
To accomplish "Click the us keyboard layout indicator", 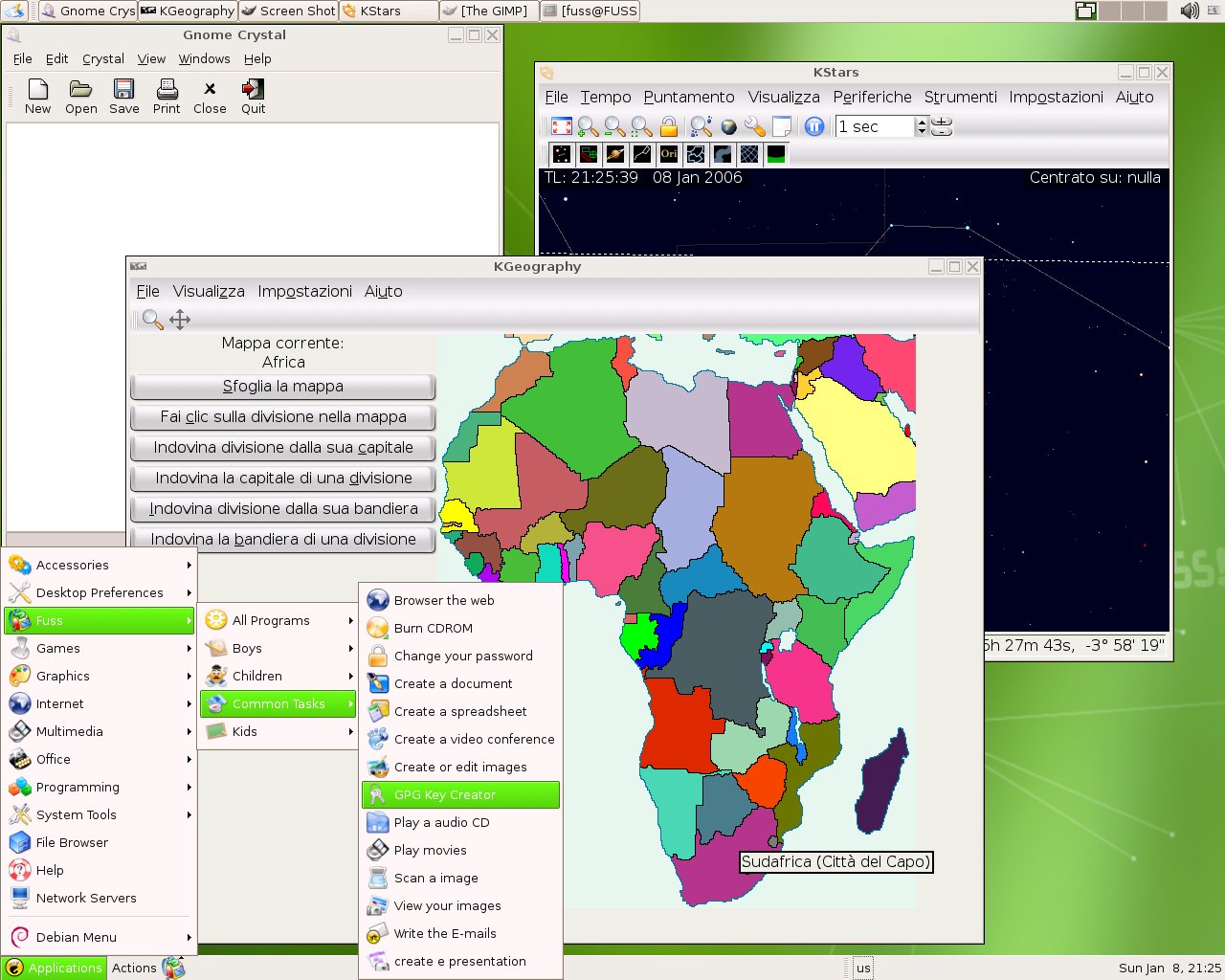I will pyautogui.click(x=863, y=968).
